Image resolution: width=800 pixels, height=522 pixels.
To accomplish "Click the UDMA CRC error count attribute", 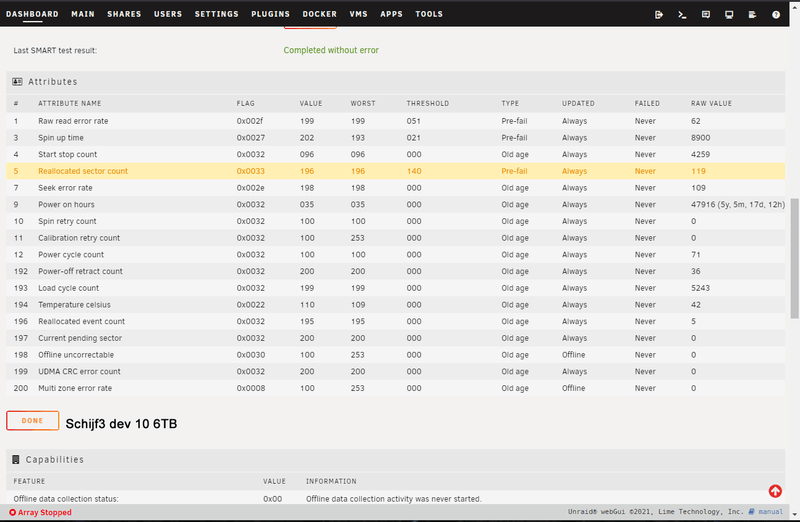I will pos(79,371).
